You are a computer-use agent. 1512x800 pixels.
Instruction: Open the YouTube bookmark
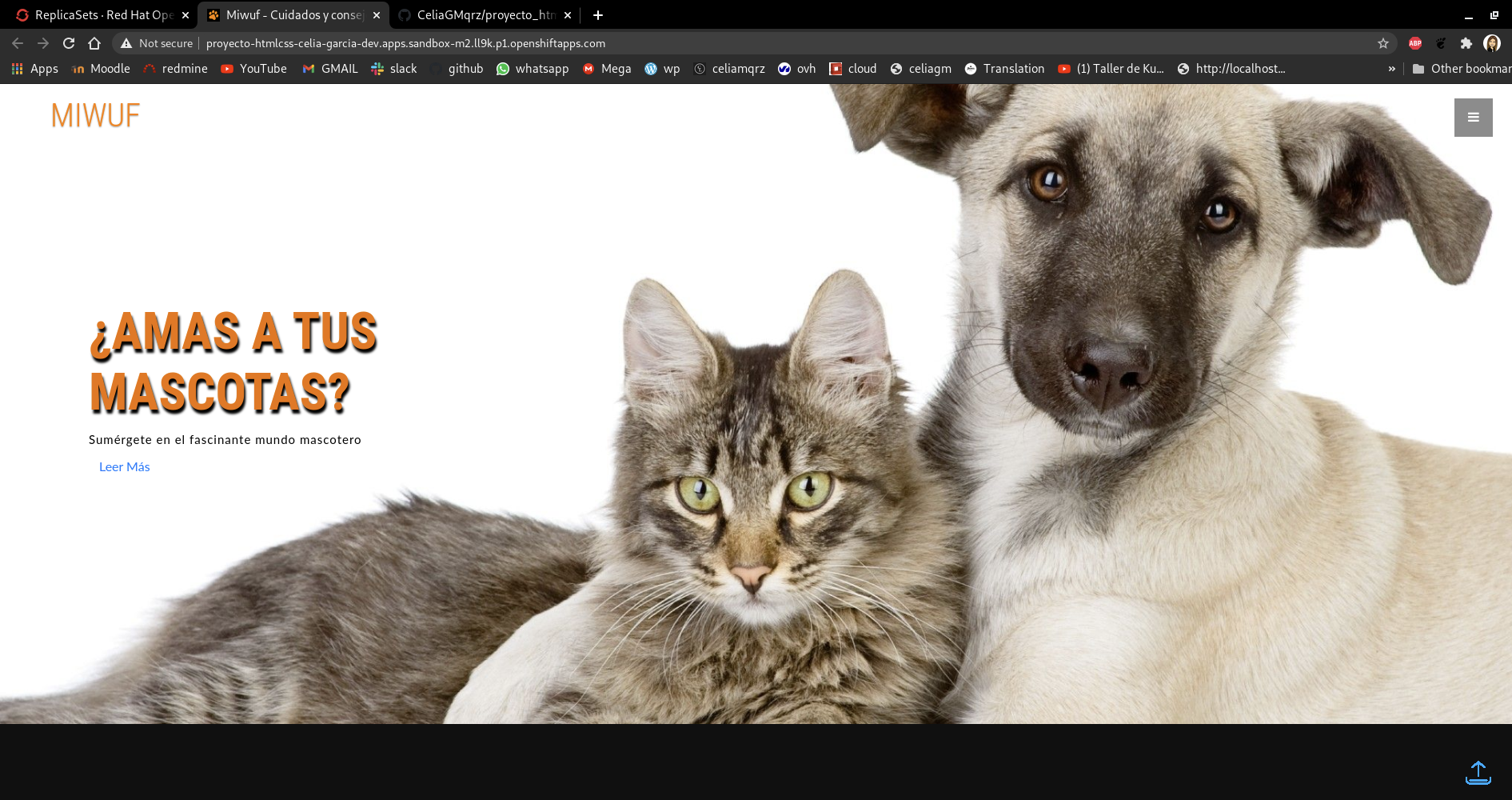(x=254, y=69)
